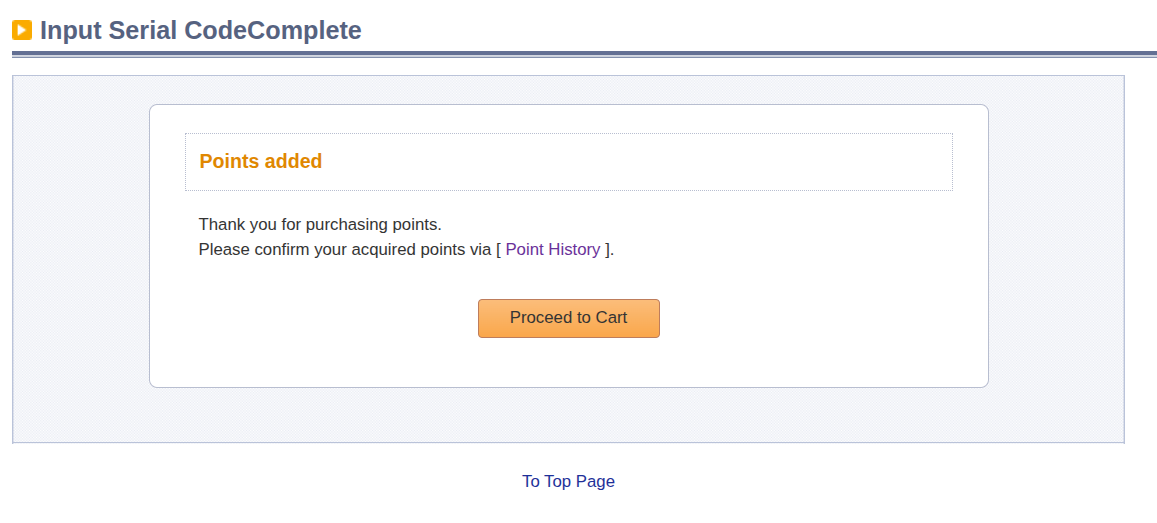Open the Point History link

click(553, 249)
